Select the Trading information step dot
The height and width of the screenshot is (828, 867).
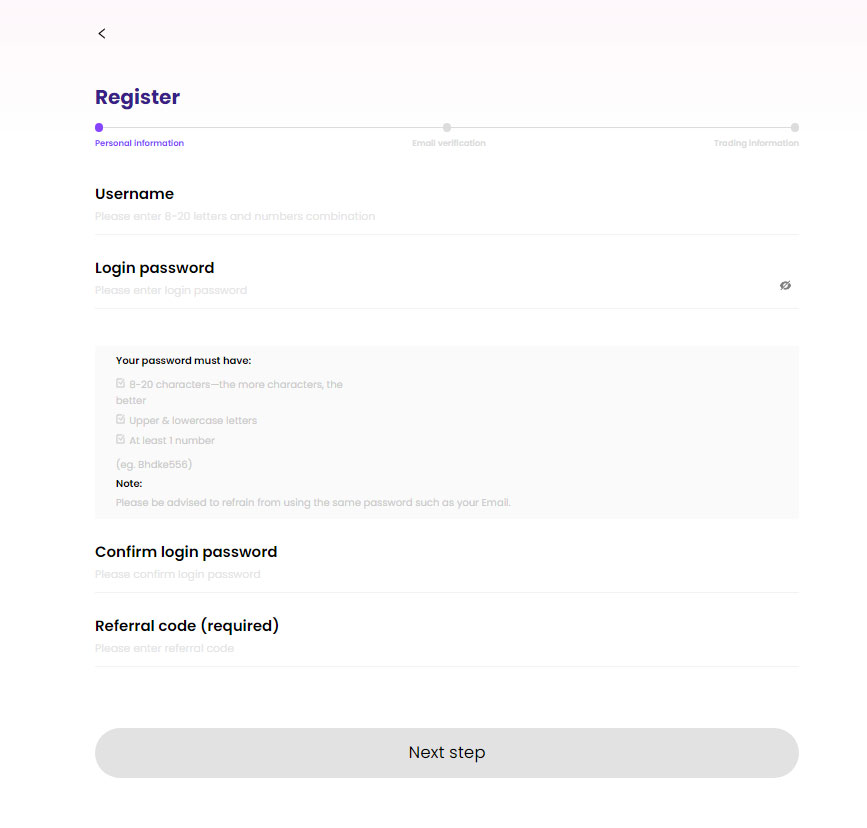[x=795, y=128]
